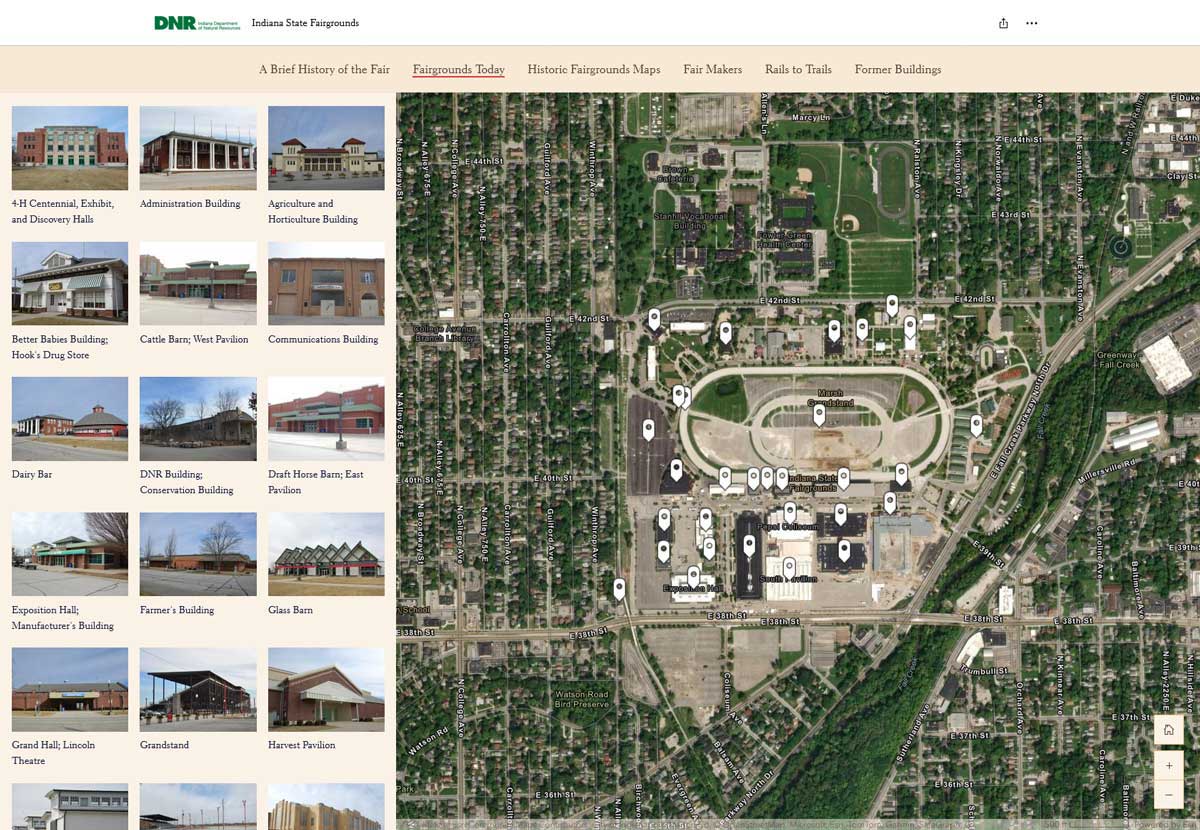Open the ellipsis more-options icon
Image resolution: width=1200 pixels, height=830 pixels.
point(1031,22)
